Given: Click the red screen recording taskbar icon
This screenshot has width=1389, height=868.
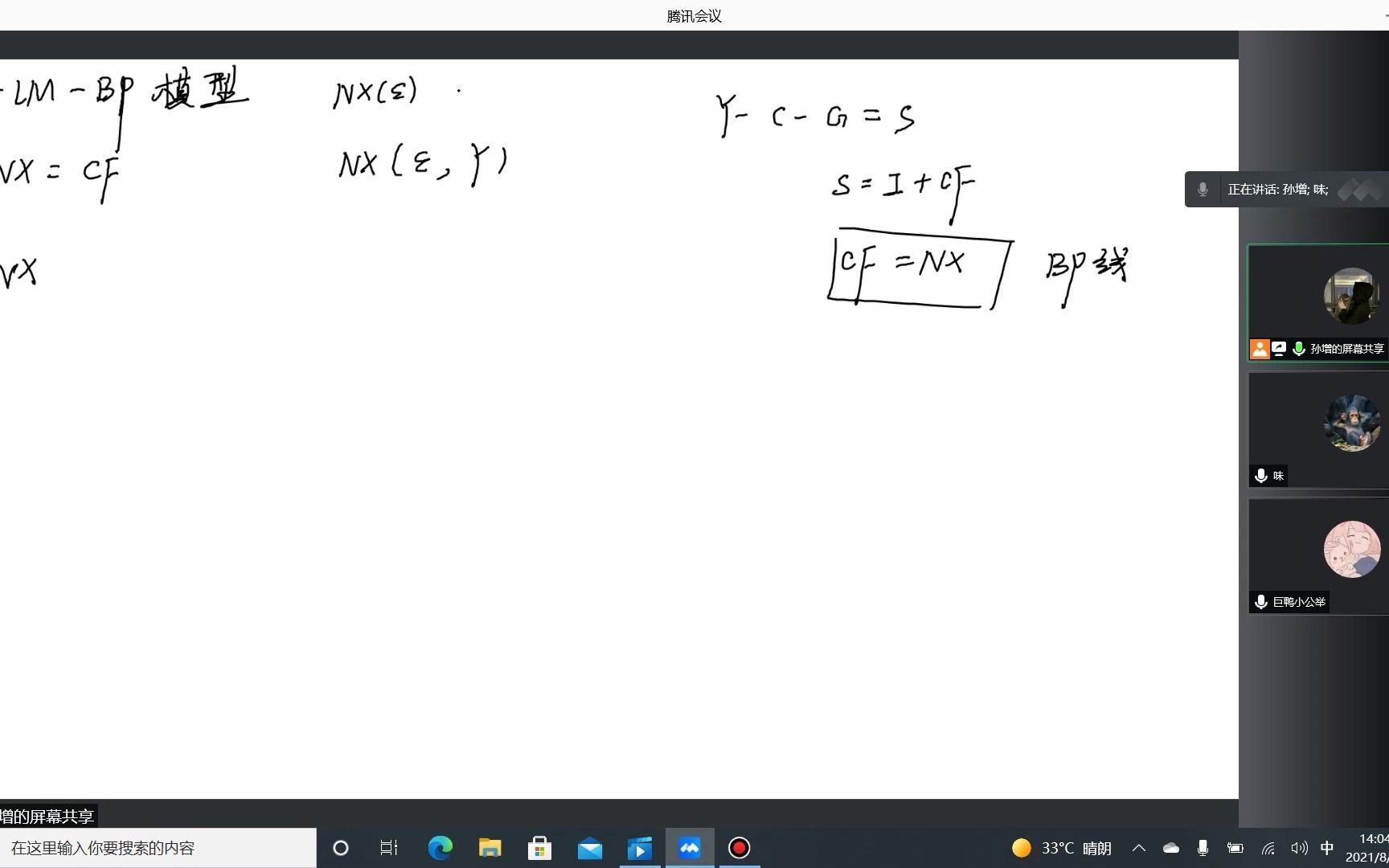Looking at the screenshot, I should pos(738,848).
